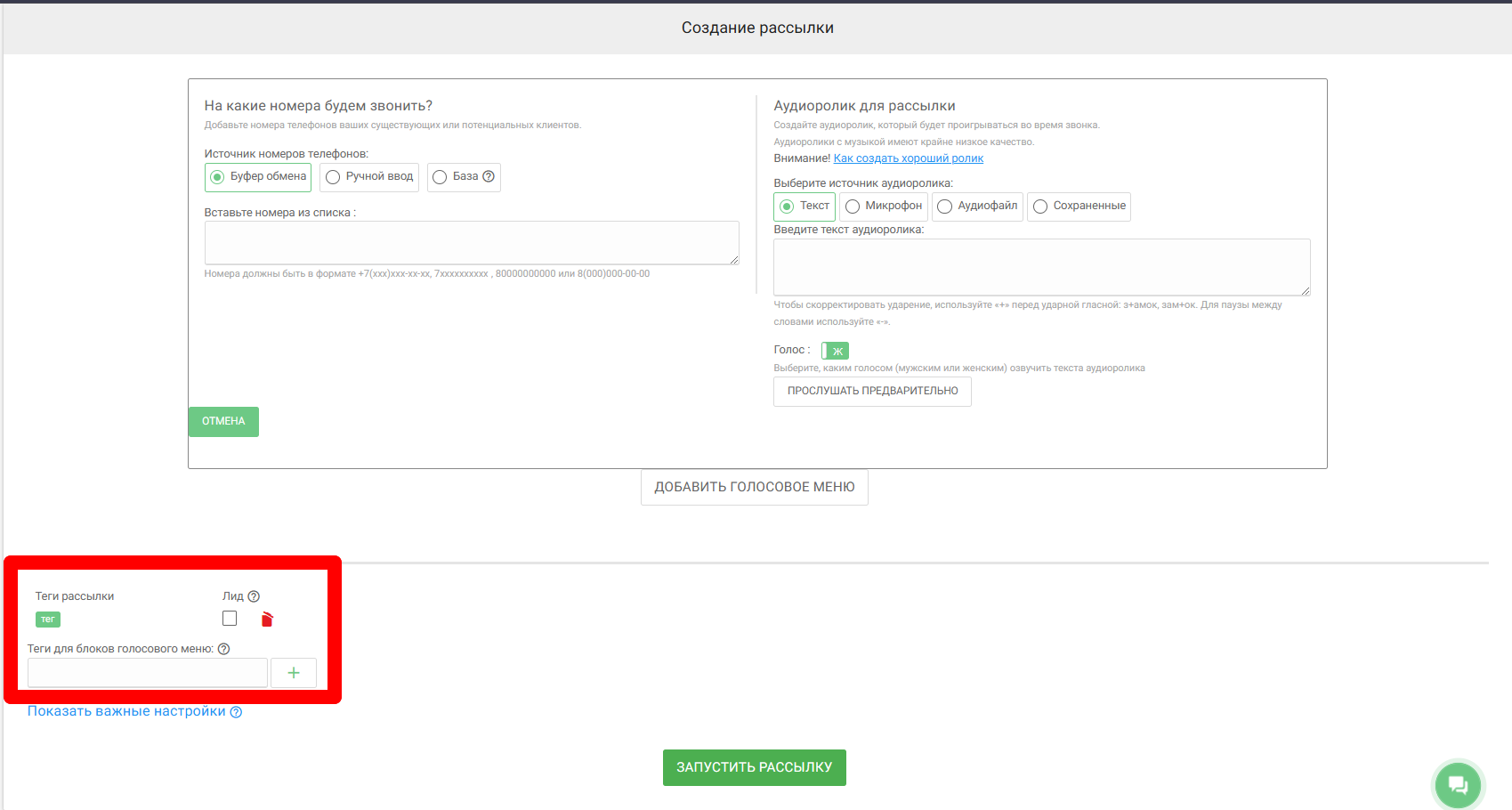
Task: Click the help icon next to Лид
Action: (x=254, y=596)
